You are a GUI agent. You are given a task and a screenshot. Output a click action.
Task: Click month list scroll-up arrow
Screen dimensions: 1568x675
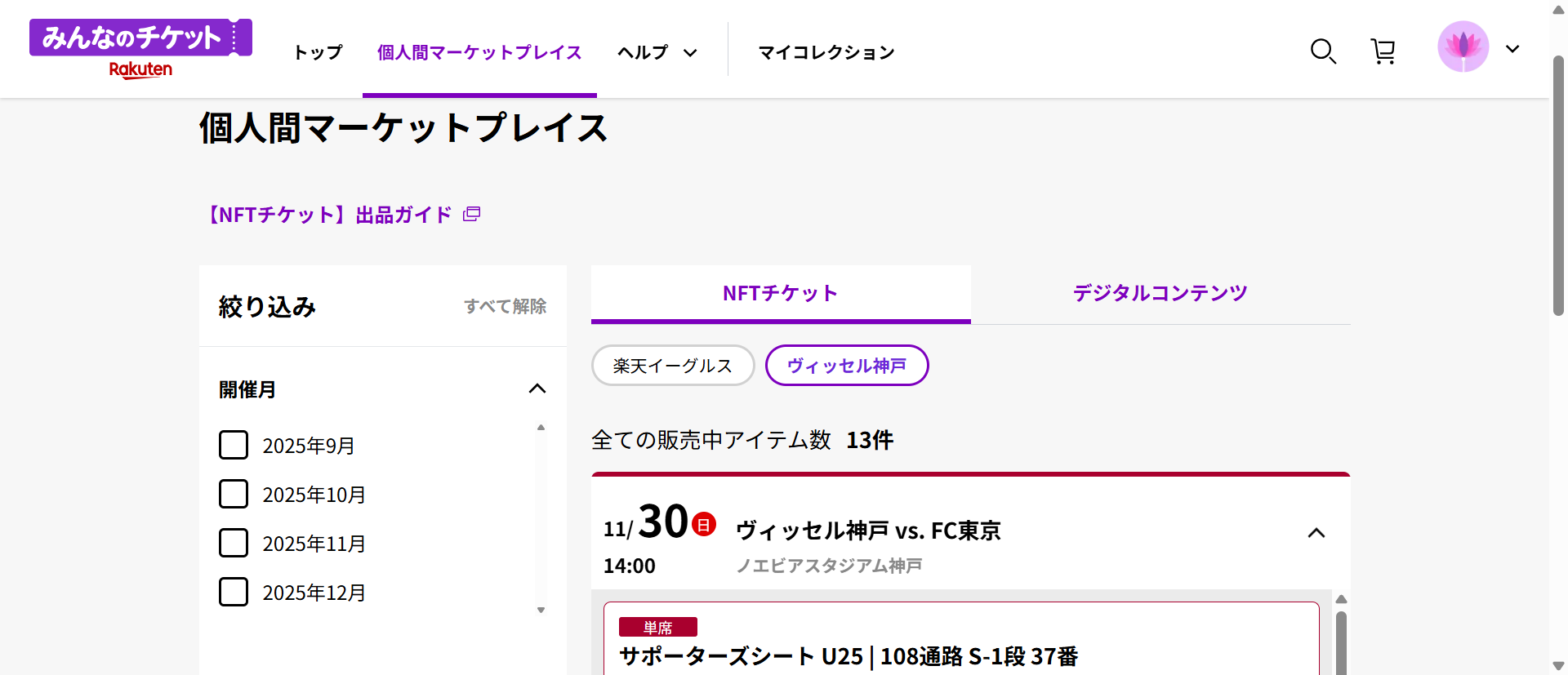point(541,428)
